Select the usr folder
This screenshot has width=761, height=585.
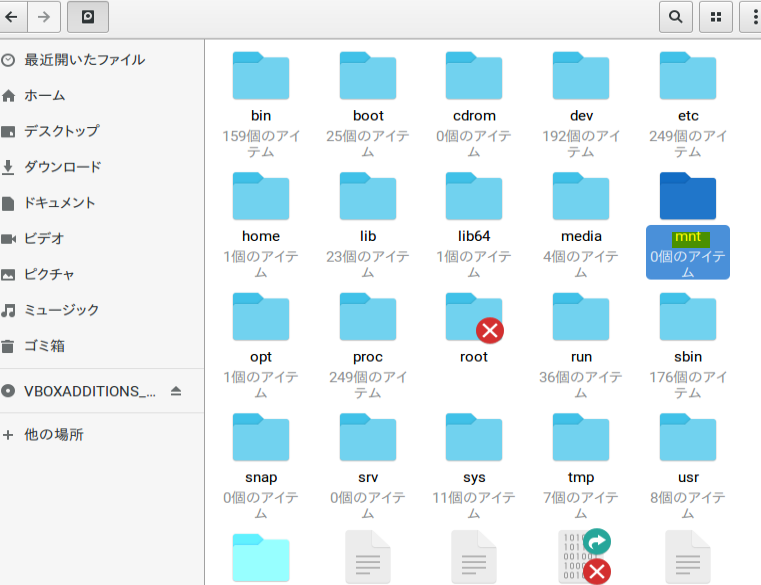click(x=688, y=438)
